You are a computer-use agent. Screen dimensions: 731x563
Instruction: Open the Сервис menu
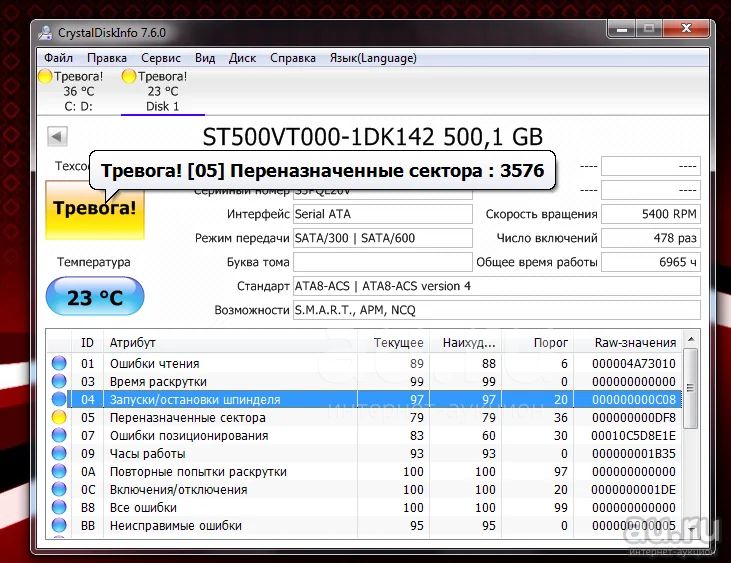[161, 58]
